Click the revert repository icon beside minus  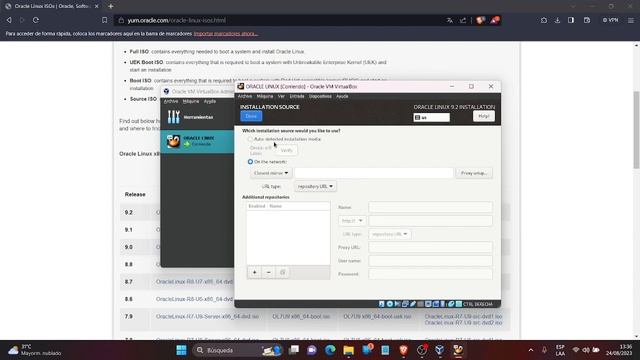pos(282,272)
